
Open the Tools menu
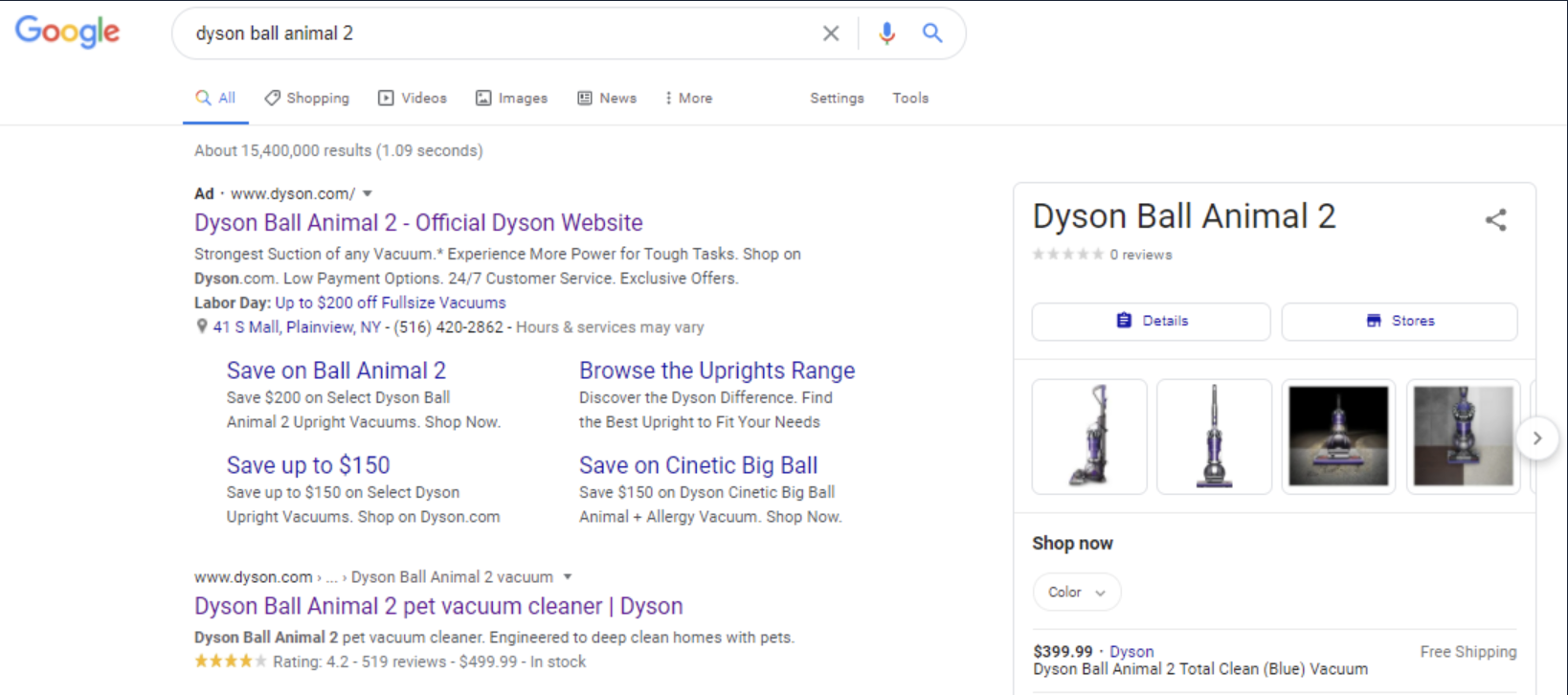coord(910,98)
